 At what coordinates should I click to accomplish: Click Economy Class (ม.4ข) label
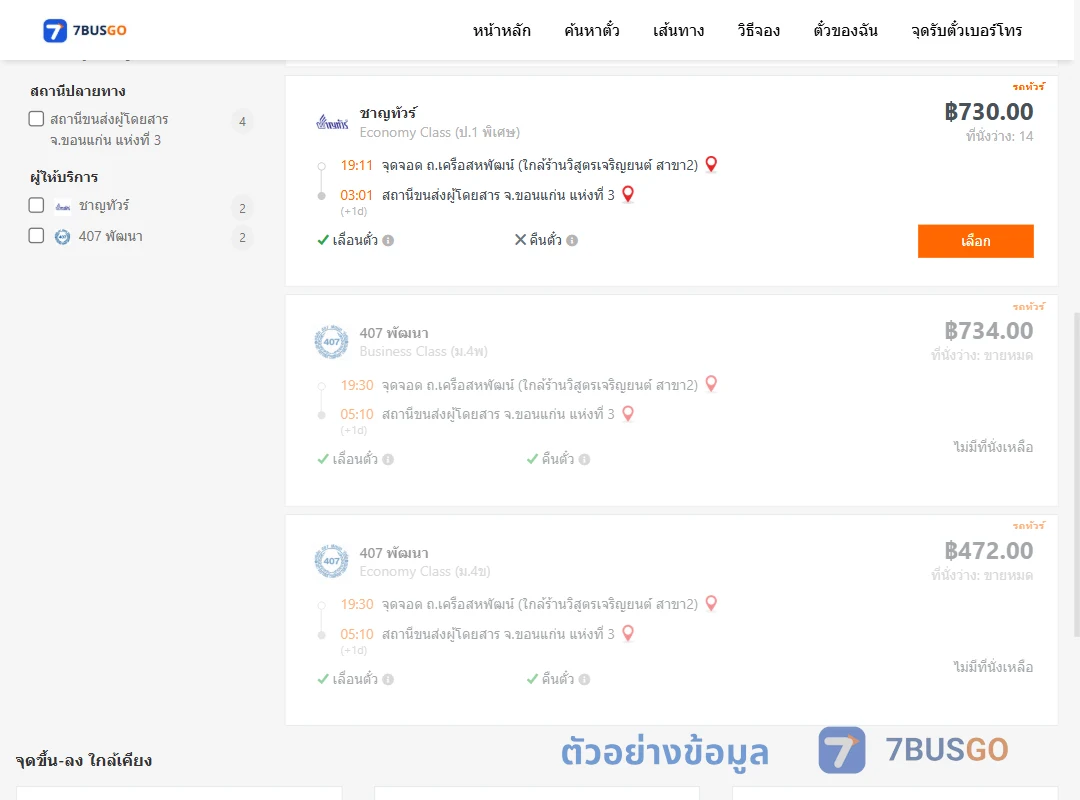(x=425, y=571)
